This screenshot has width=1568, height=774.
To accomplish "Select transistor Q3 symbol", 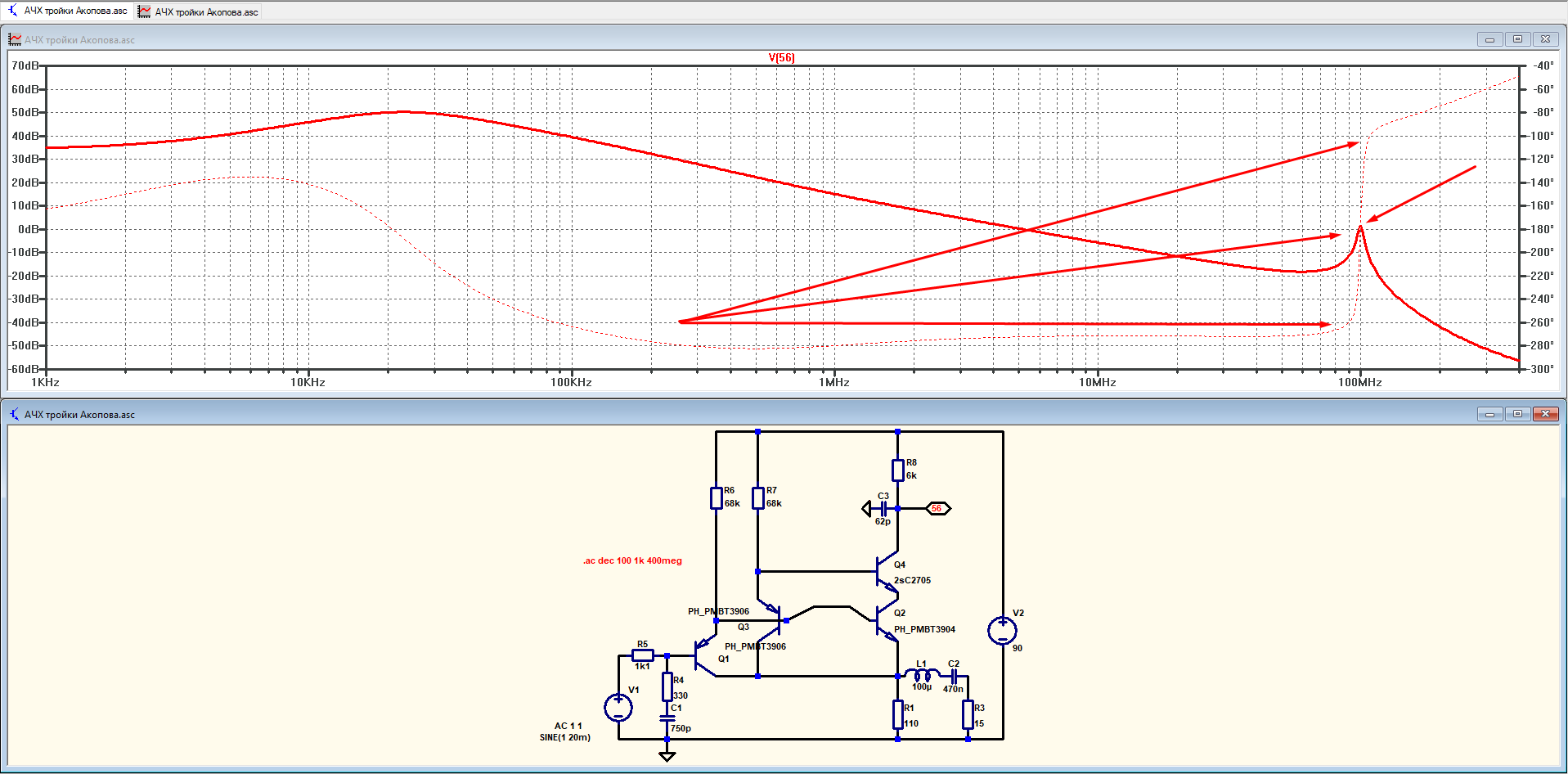I will click(x=771, y=621).
